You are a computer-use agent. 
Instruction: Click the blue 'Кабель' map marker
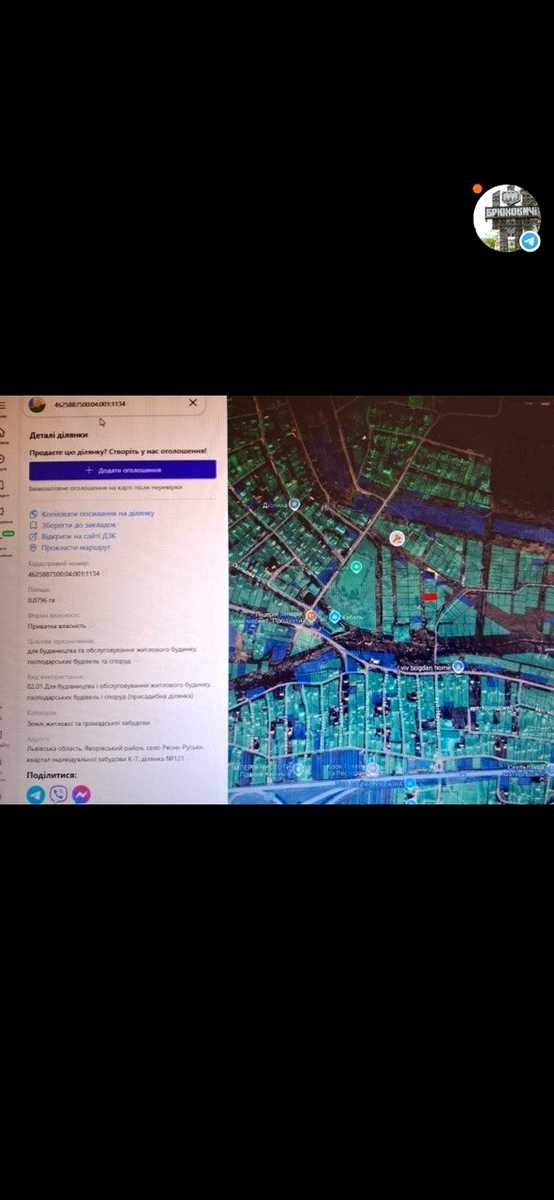[x=336, y=617]
